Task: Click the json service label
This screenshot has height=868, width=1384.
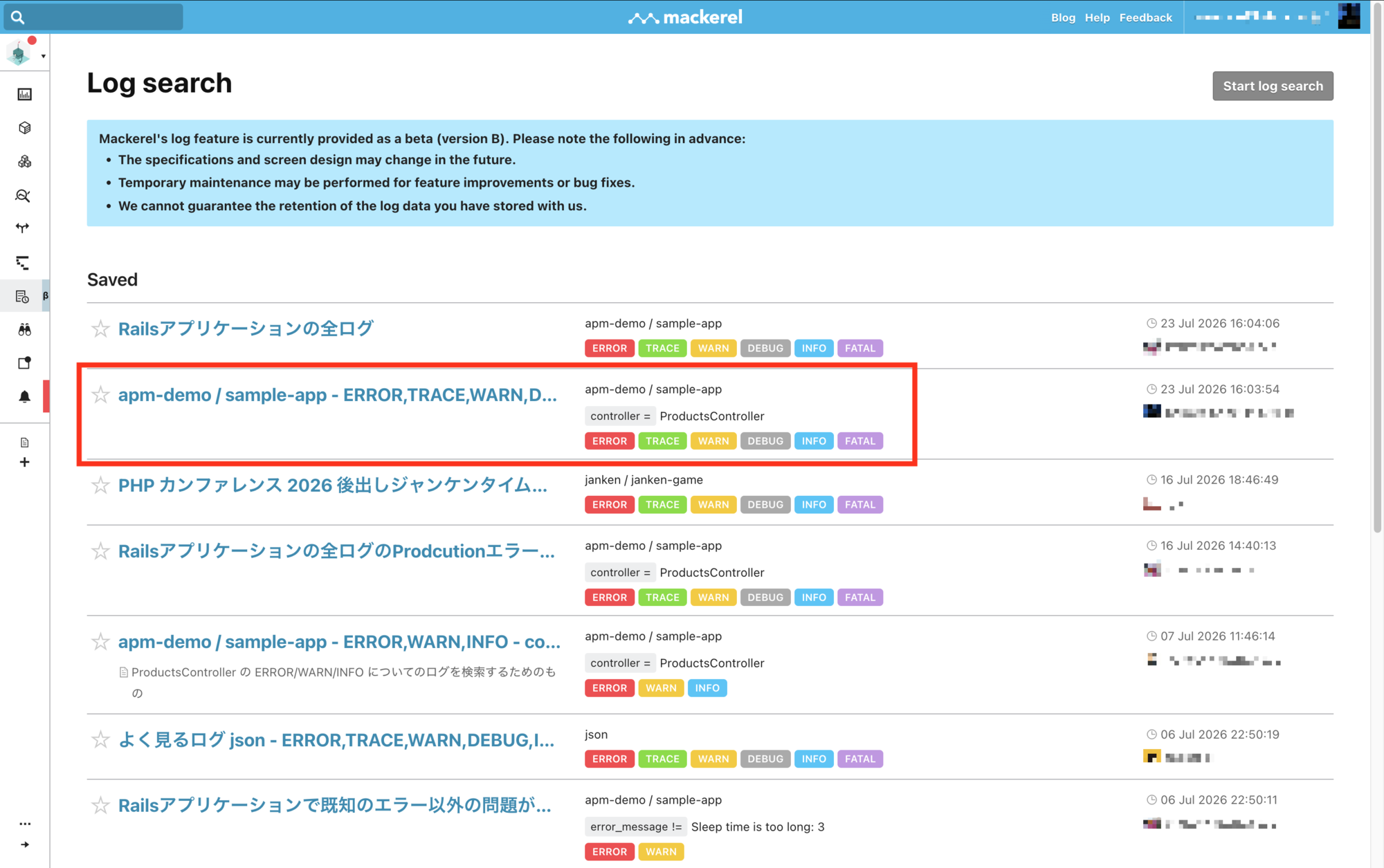Action: click(x=596, y=735)
